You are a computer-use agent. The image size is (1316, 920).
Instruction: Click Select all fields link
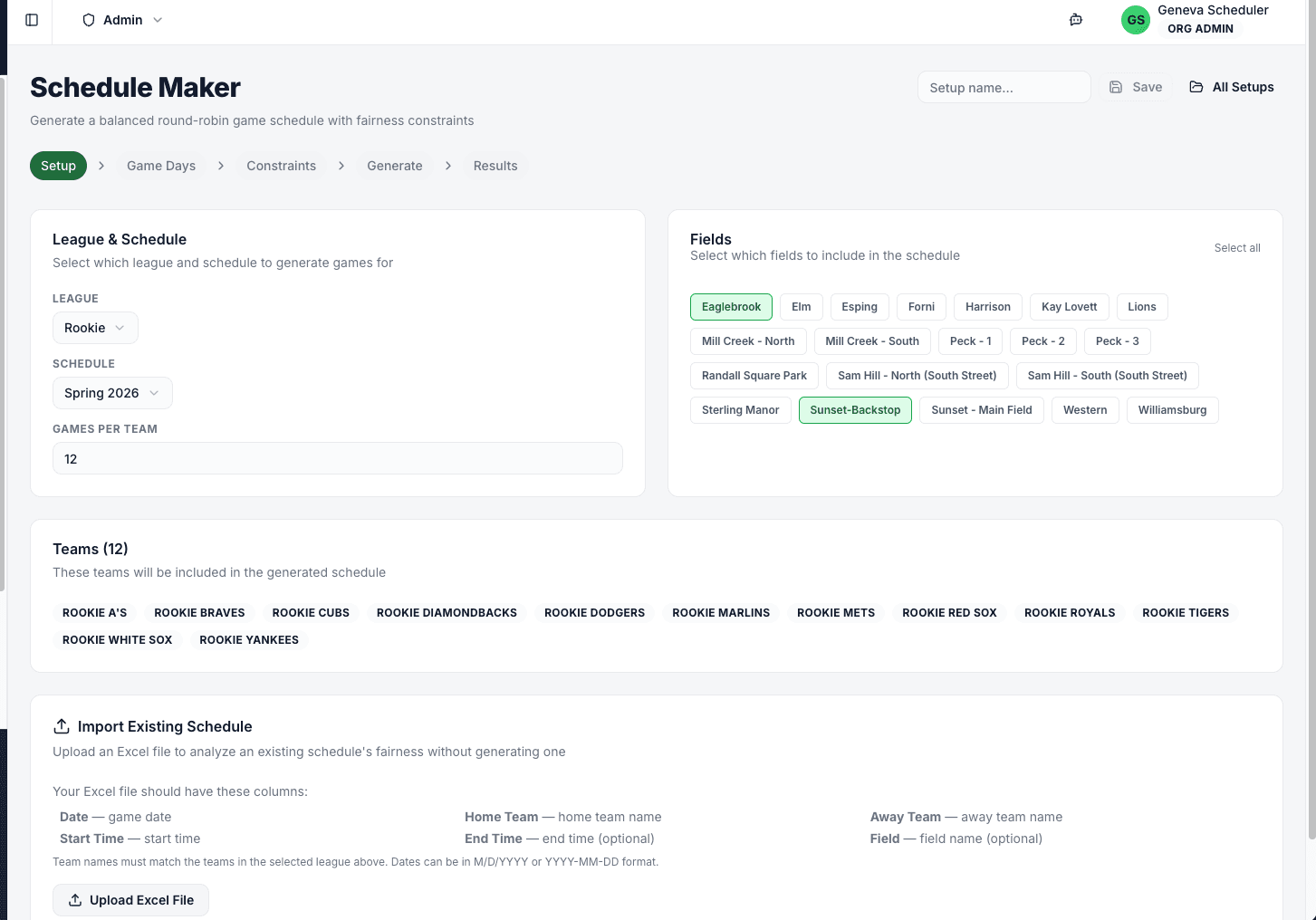(x=1237, y=248)
